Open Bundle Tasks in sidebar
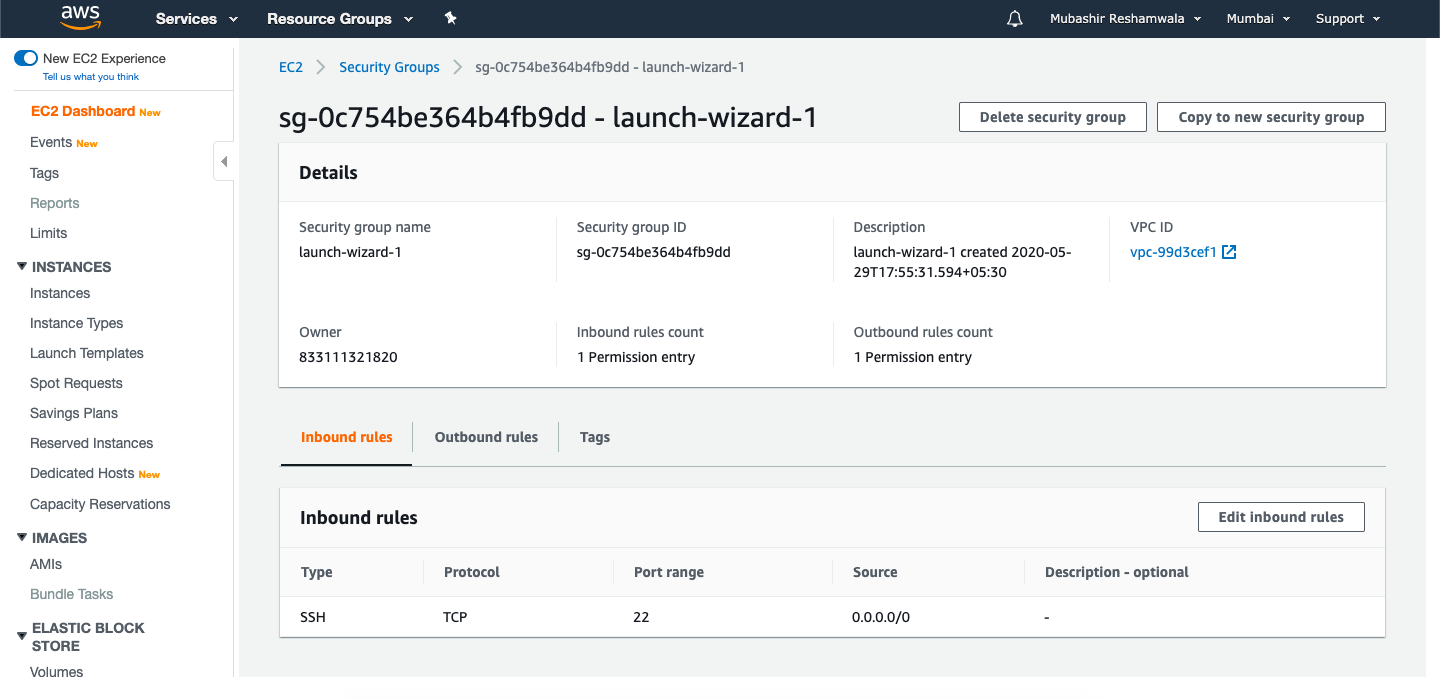Viewport: 1440px width, 699px height. point(72,594)
